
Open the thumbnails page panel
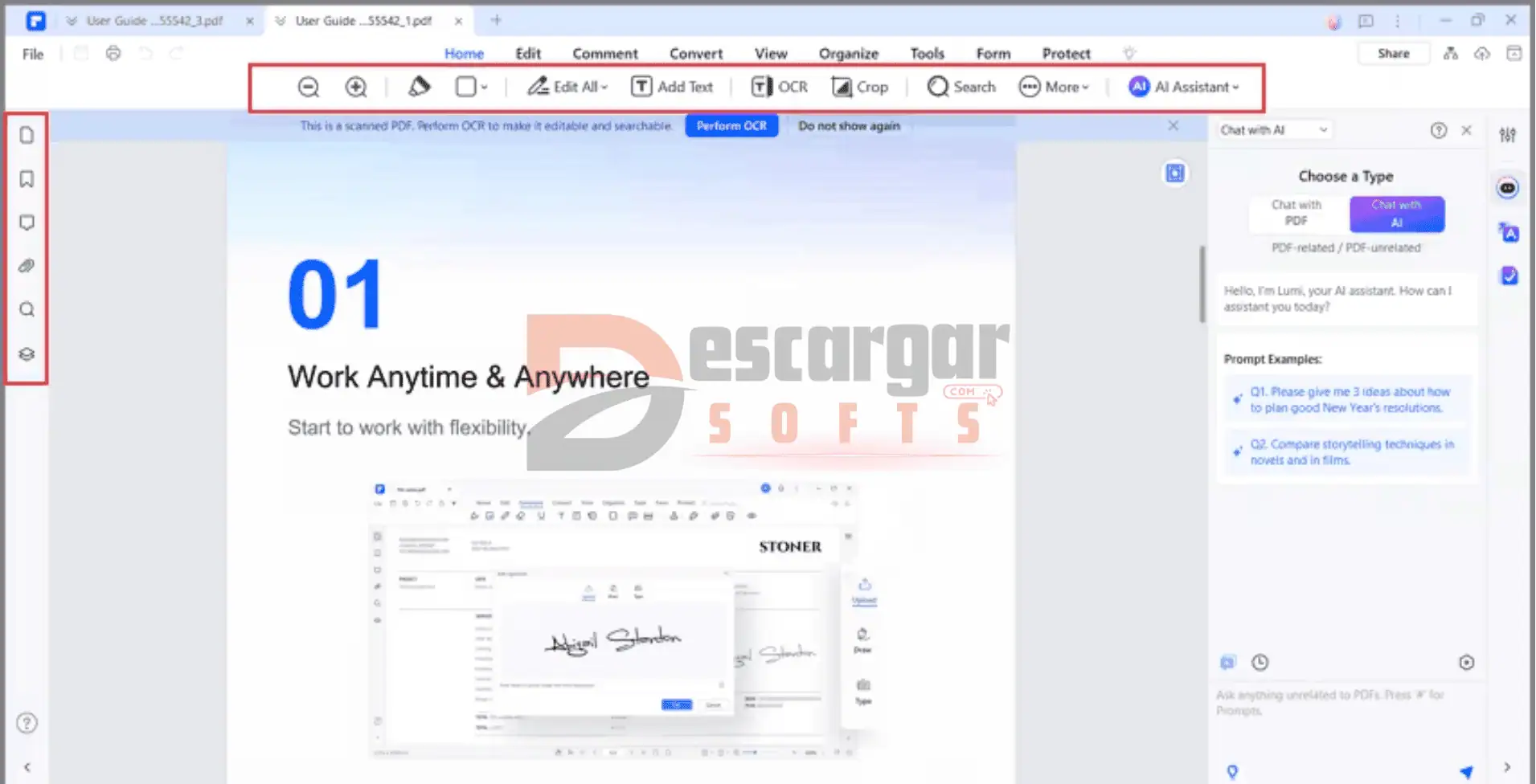pyautogui.click(x=27, y=135)
